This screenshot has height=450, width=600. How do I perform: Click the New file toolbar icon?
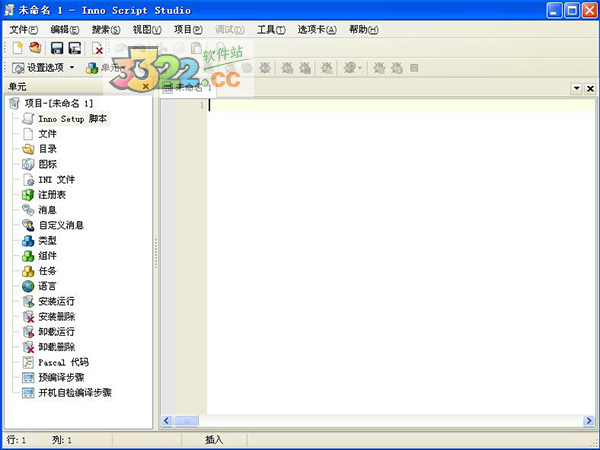[x=18, y=48]
